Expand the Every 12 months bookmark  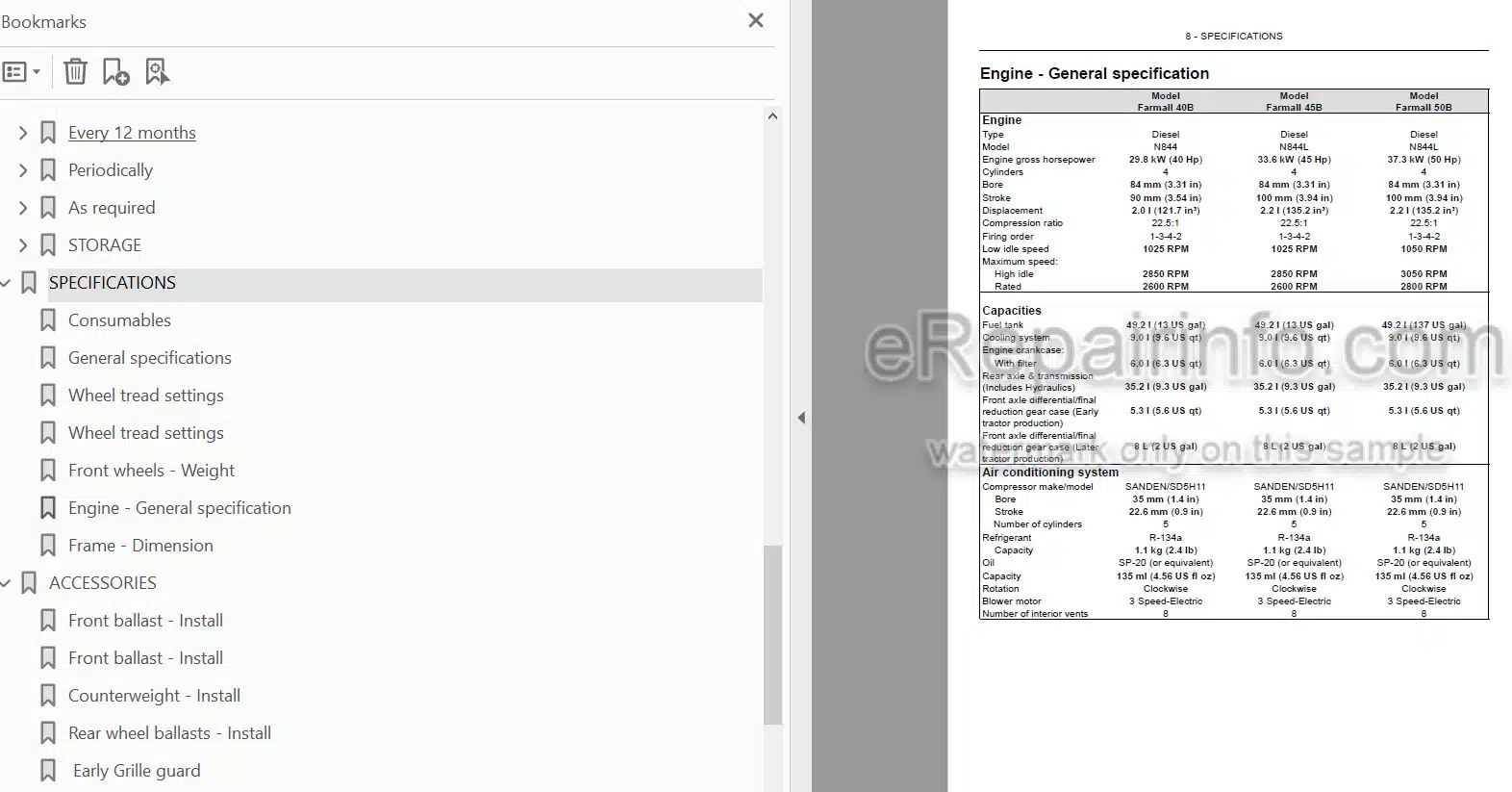[x=23, y=133]
